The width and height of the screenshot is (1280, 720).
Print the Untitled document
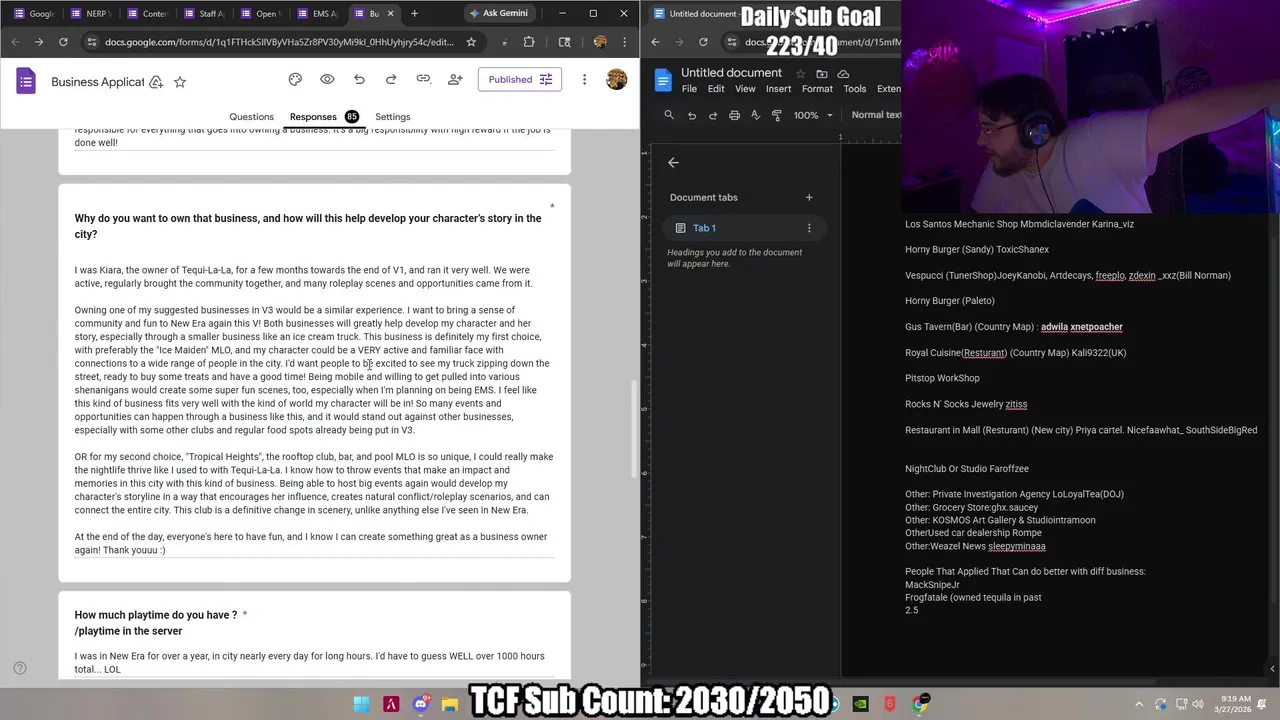coord(734,115)
